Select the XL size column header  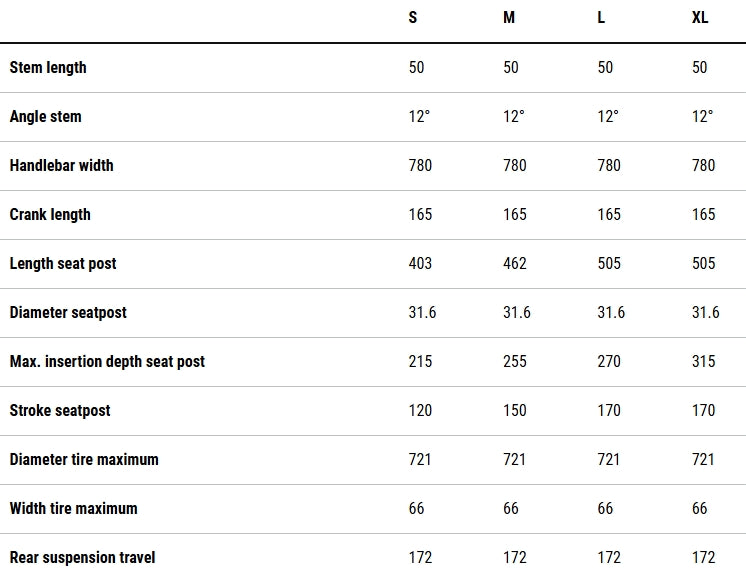click(700, 18)
